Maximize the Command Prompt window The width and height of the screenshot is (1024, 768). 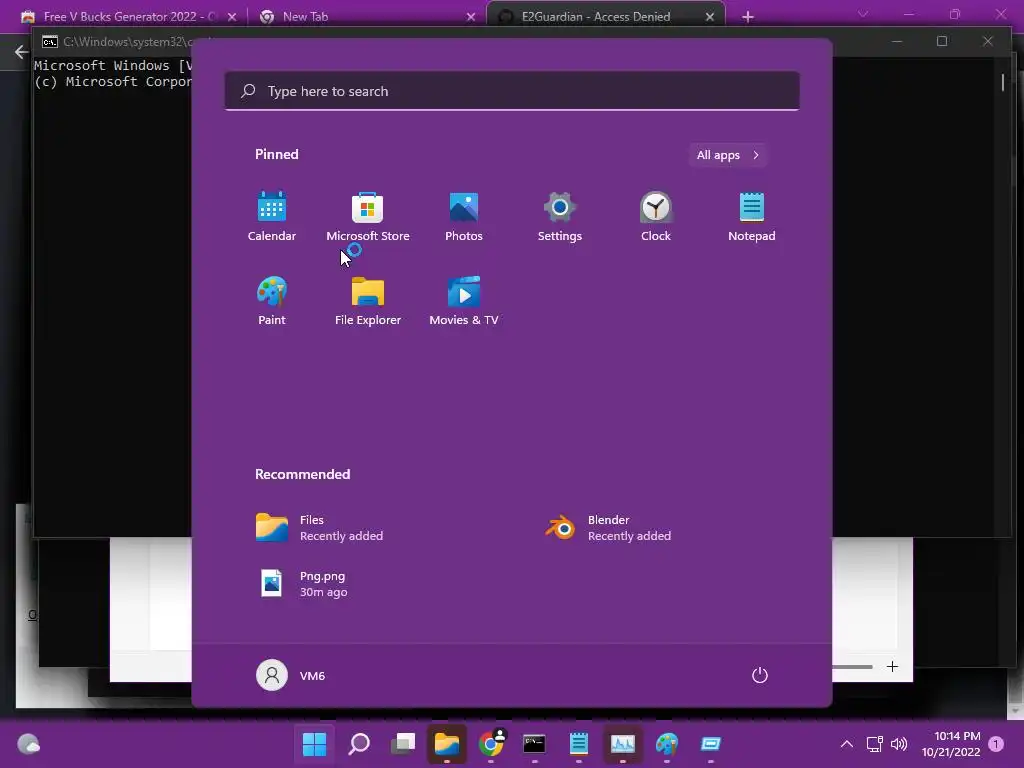pyautogui.click(x=942, y=41)
